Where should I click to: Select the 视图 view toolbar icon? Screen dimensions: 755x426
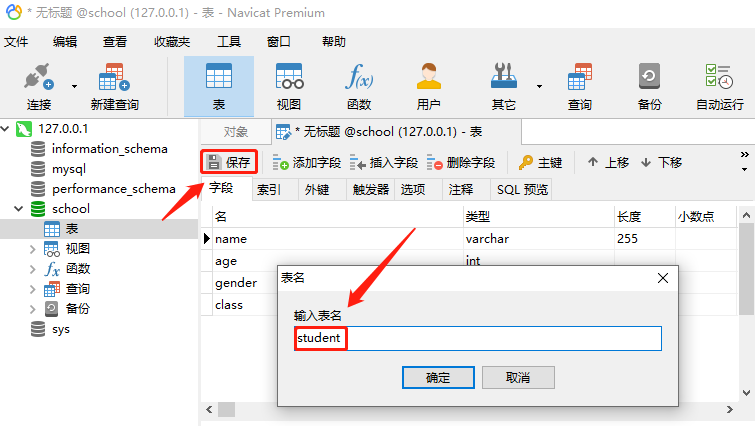coord(289,87)
